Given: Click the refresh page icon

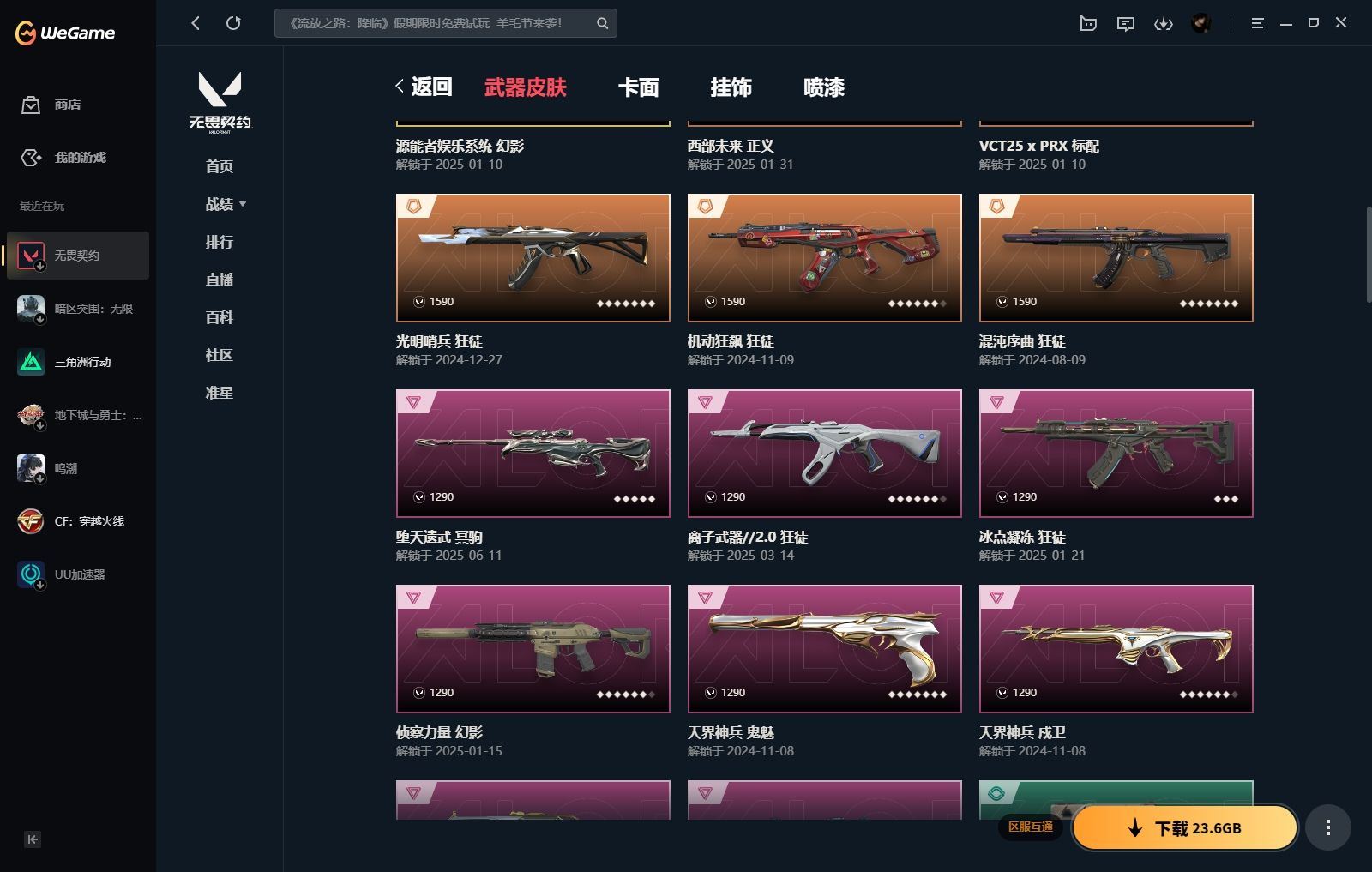Looking at the screenshot, I should click(x=233, y=23).
